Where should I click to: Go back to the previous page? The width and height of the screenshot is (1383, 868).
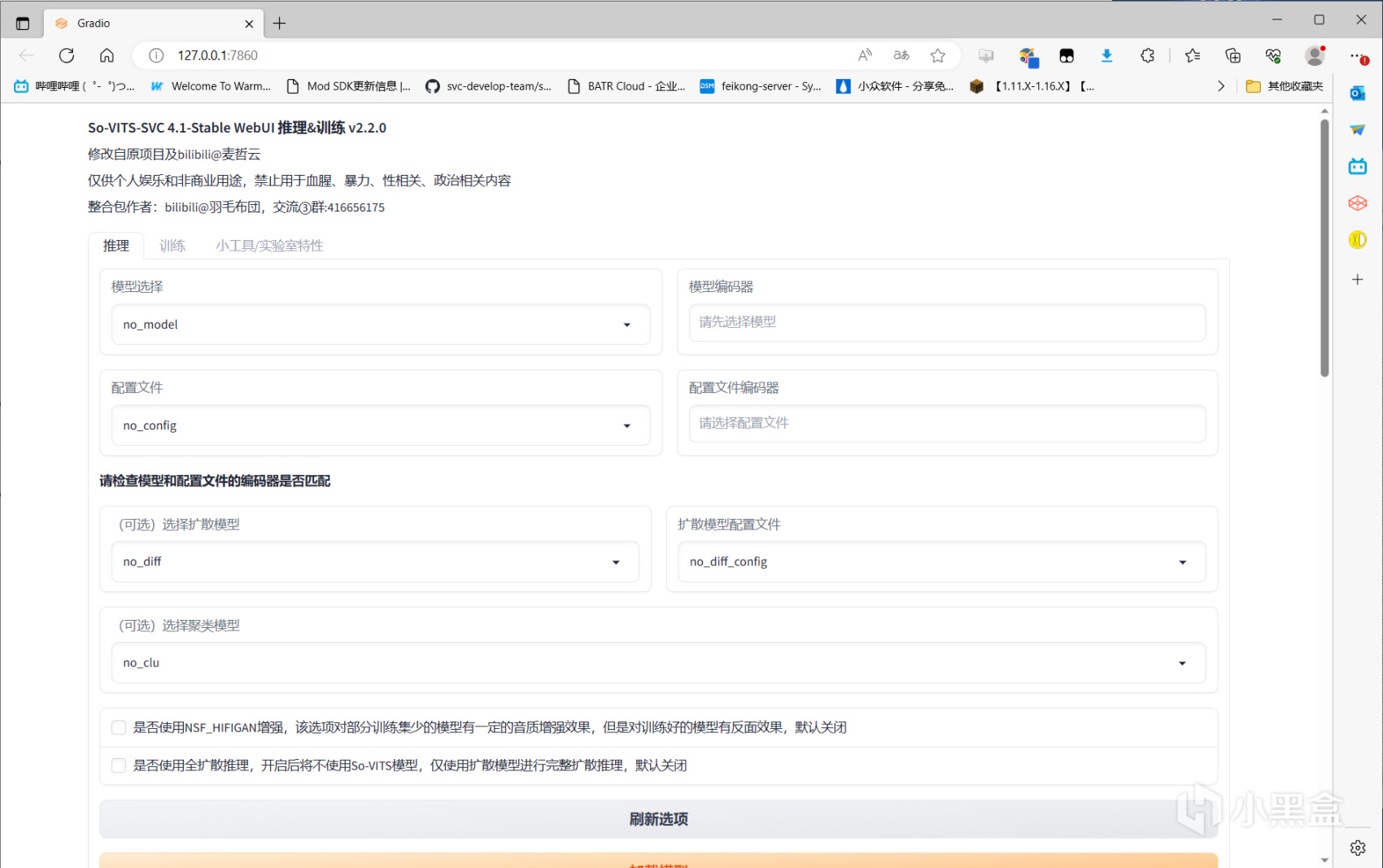(26, 55)
